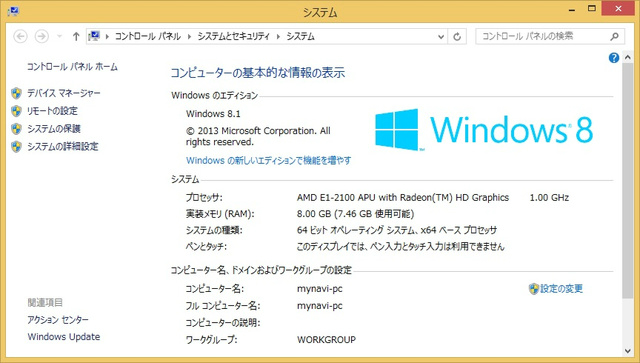640x363 pixels.
Task: Click the AMD E1-2100 APU processor text
Action: [403, 198]
